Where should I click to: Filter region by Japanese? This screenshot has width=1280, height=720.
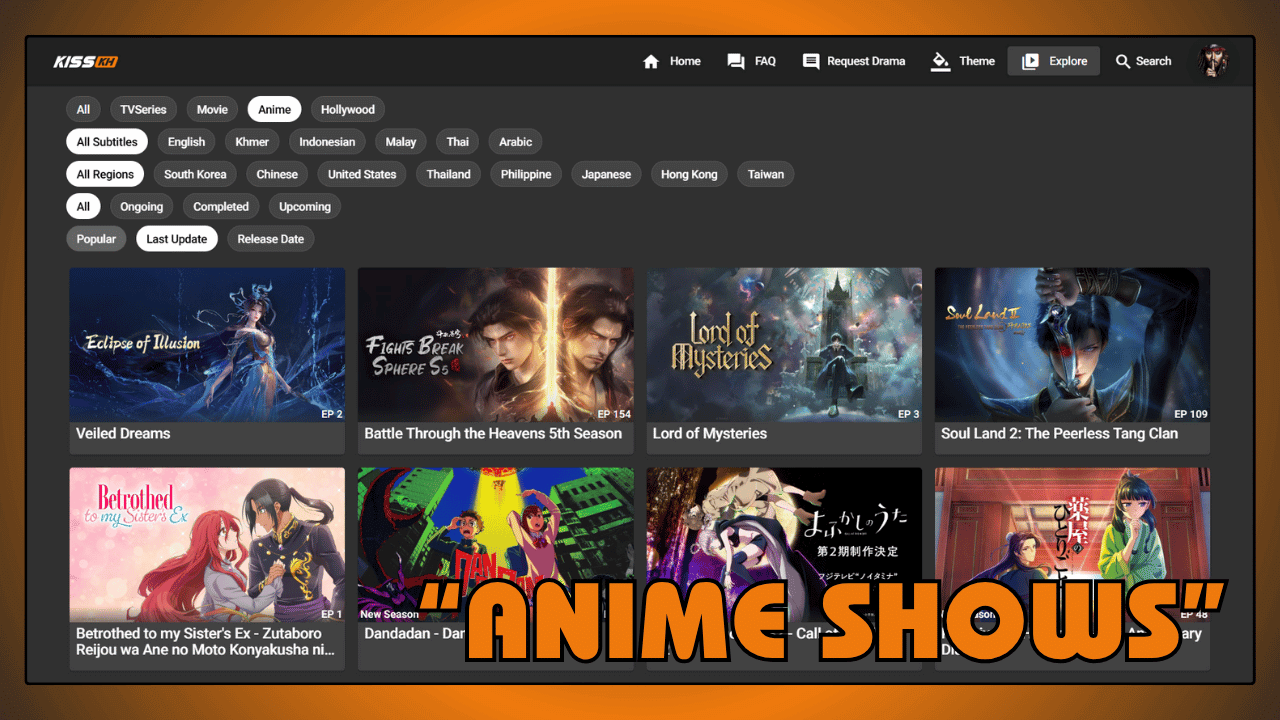pos(606,174)
